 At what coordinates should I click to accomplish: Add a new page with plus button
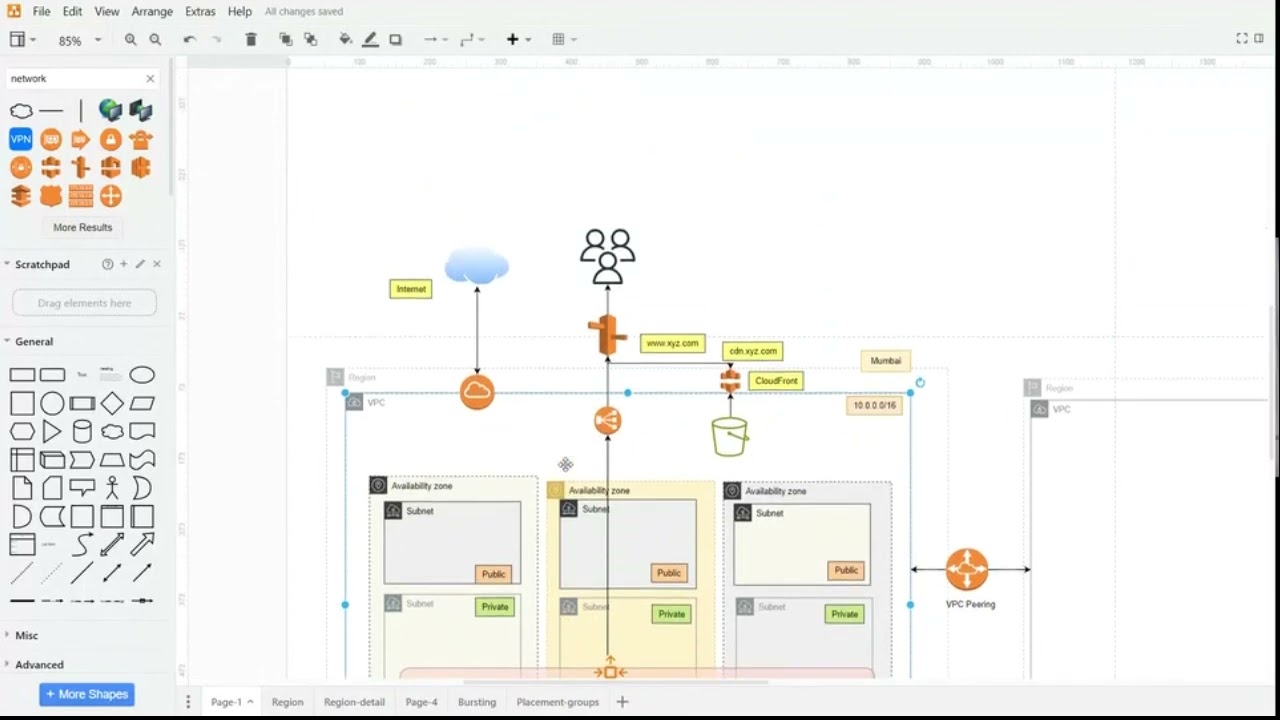[x=622, y=702]
